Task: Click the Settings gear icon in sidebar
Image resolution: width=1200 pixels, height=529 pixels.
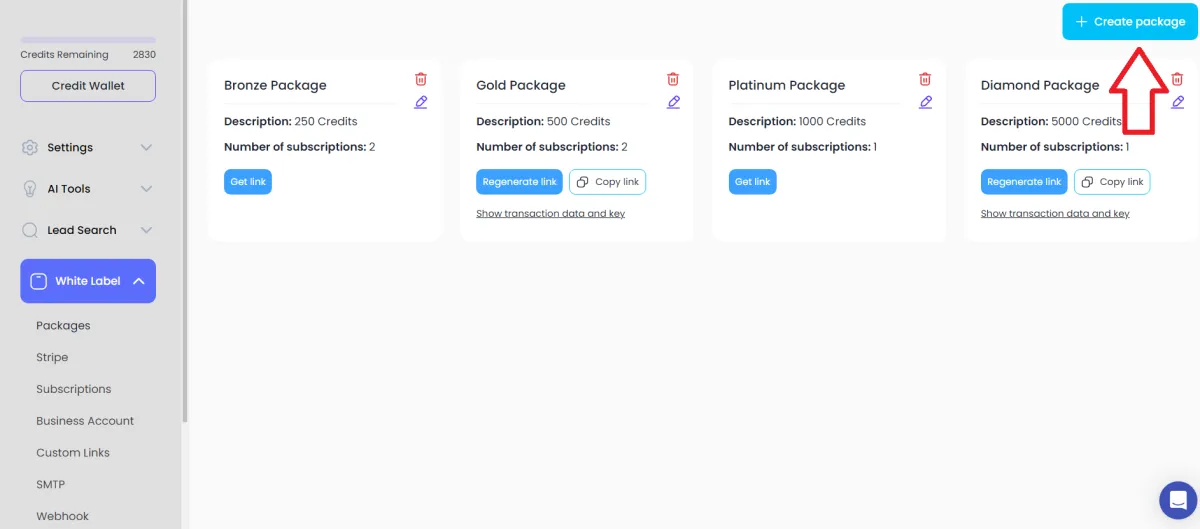Action: pyautogui.click(x=30, y=147)
